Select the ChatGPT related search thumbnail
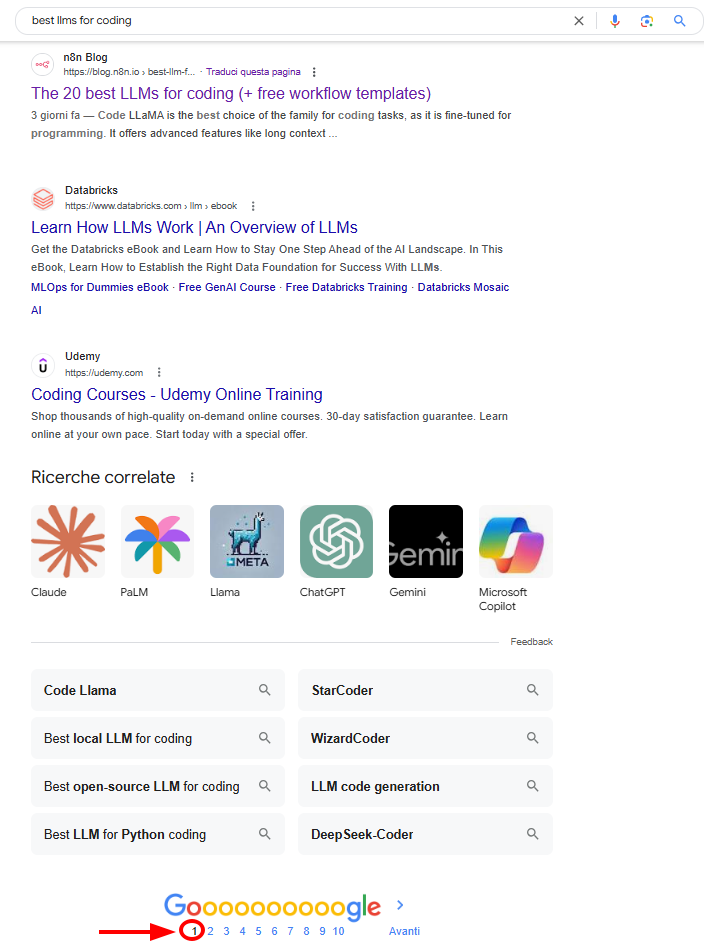 (x=336, y=541)
